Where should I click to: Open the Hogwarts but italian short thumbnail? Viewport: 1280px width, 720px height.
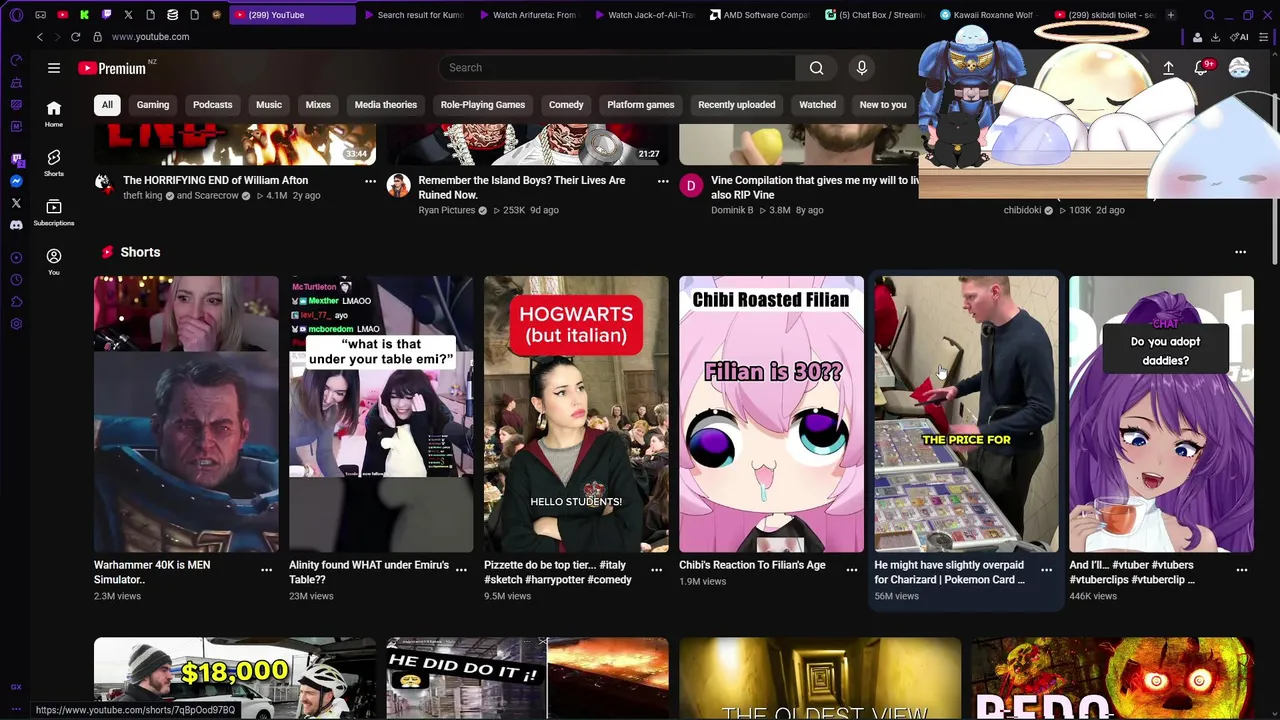click(x=576, y=414)
